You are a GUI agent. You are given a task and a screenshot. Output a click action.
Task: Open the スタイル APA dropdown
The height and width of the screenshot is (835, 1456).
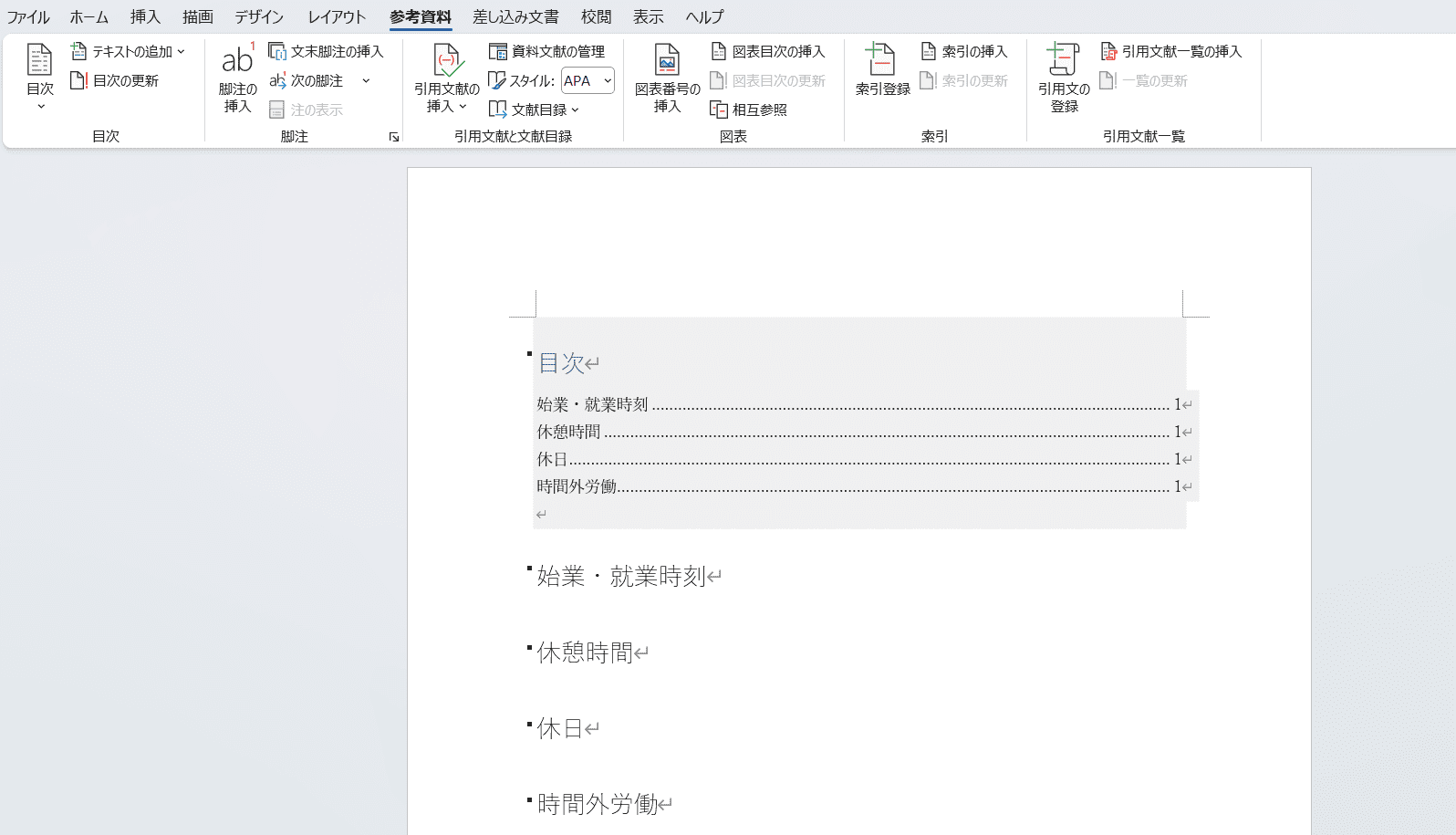click(x=608, y=81)
